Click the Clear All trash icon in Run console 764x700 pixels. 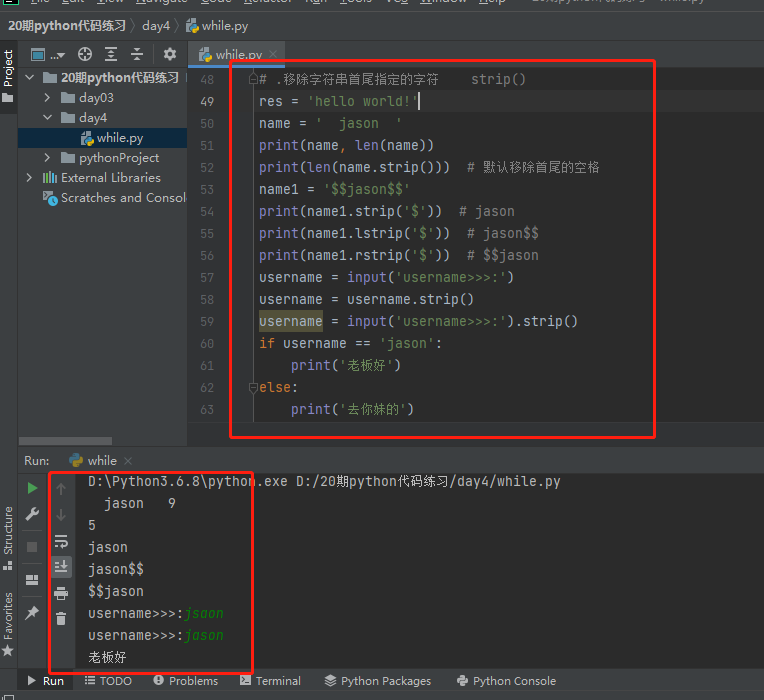pos(61,619)
